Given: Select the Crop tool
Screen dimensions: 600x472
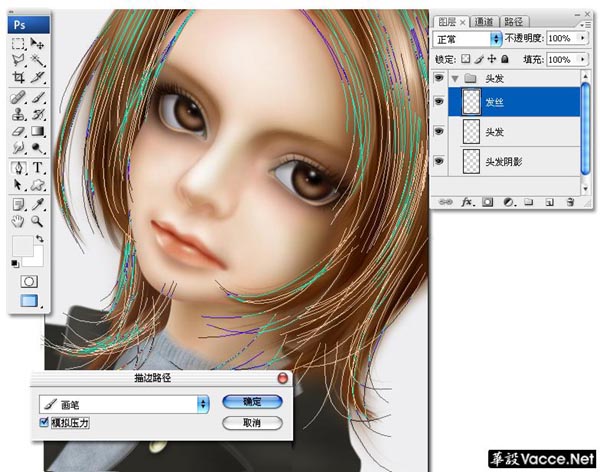Looking at the screenshot, I should coord(18,77).
